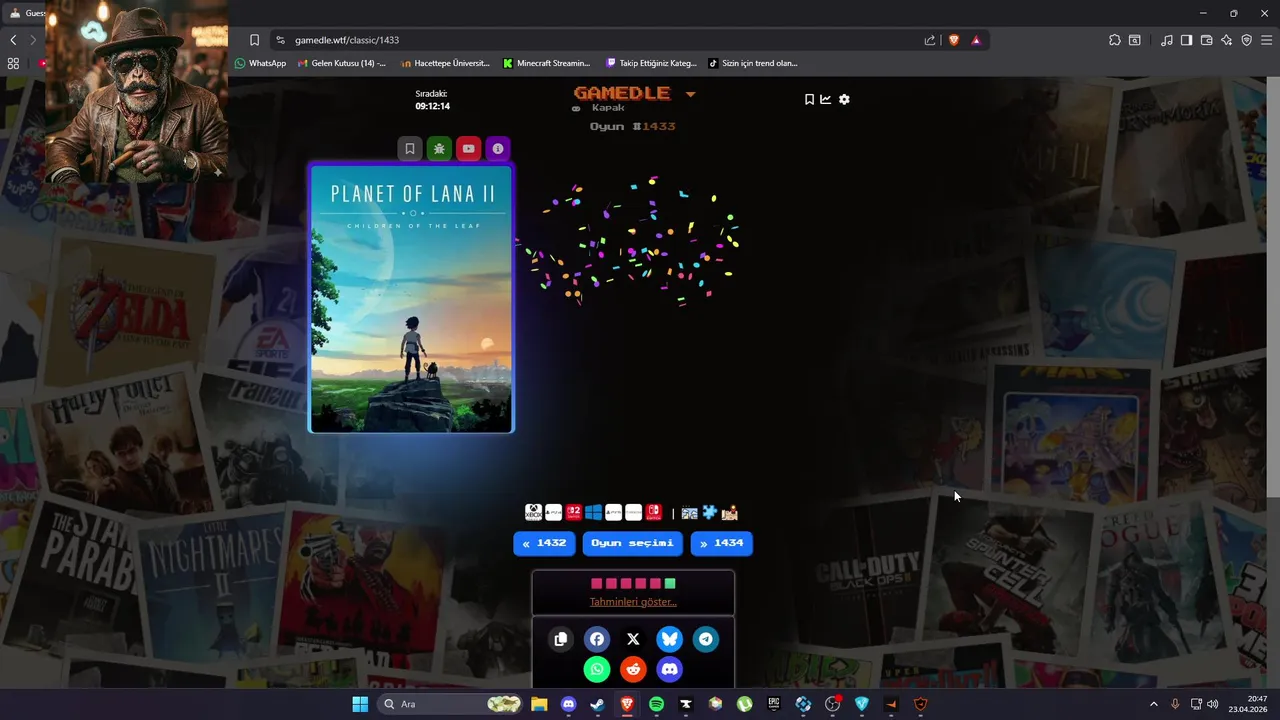1280x720 pixels.
Task: Click the bookmark icon beside the stats icon
Action: [x=809, y=99]
